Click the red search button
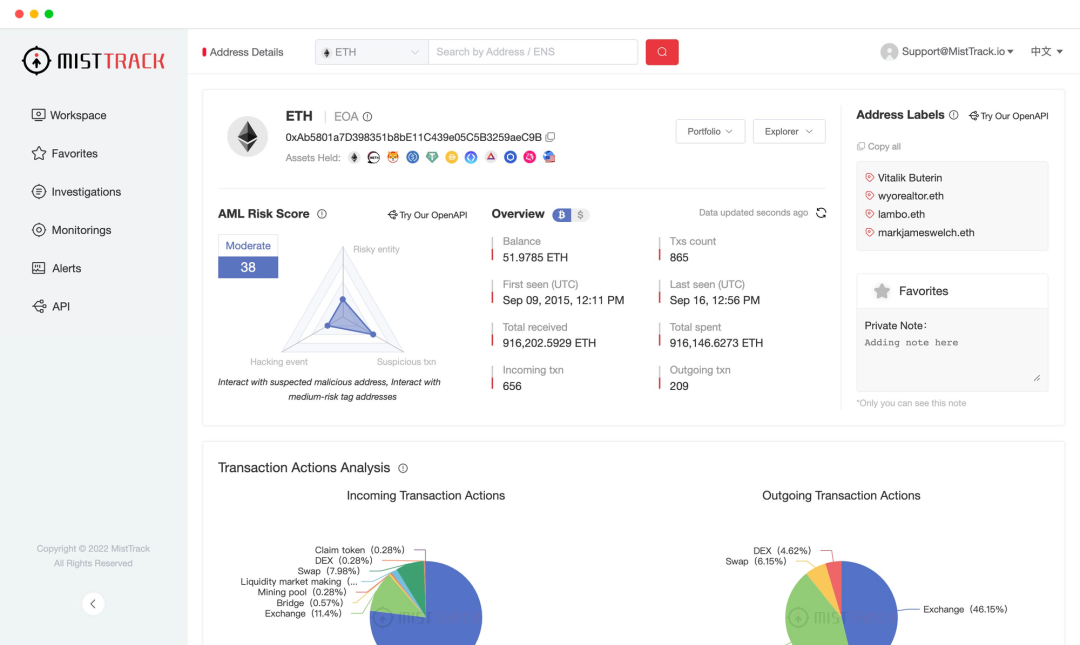Screen dimensions: 1080x645 click(x=662, y=52)
